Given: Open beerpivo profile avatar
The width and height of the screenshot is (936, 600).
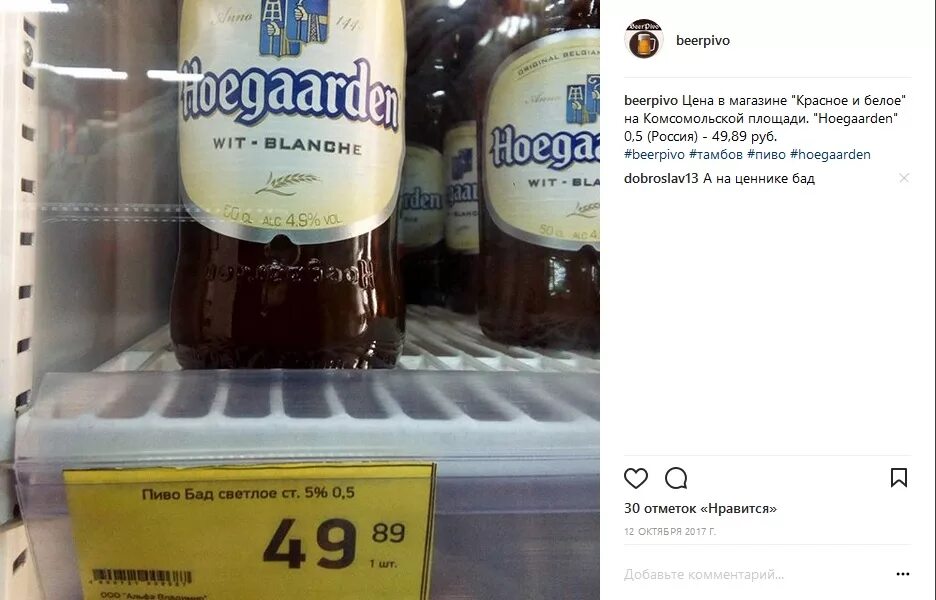Looking at the screenshot, I should pyautogui.click(x=644, y=40).
